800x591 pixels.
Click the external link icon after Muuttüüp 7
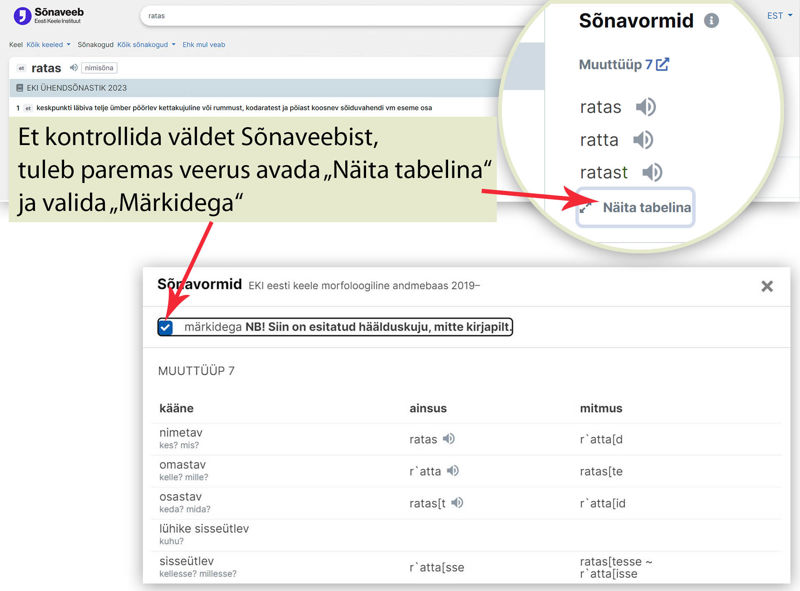pyautogui.click(x=662, y=64)
